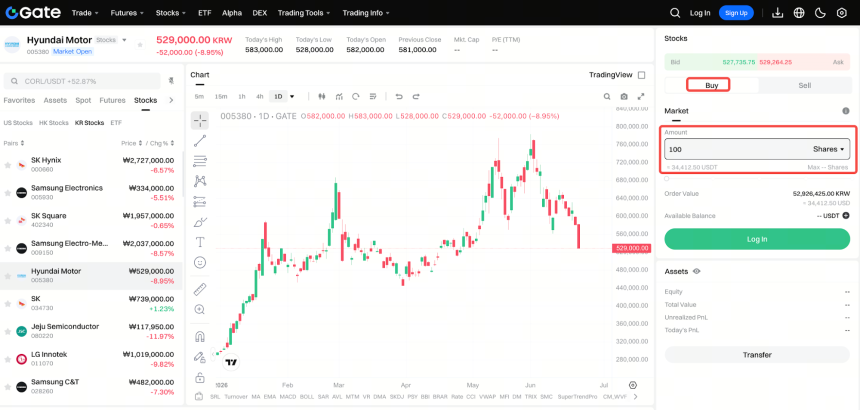Select the pattern nodes drawing tool
The image size is (860, 410).
tap(200, 180)
